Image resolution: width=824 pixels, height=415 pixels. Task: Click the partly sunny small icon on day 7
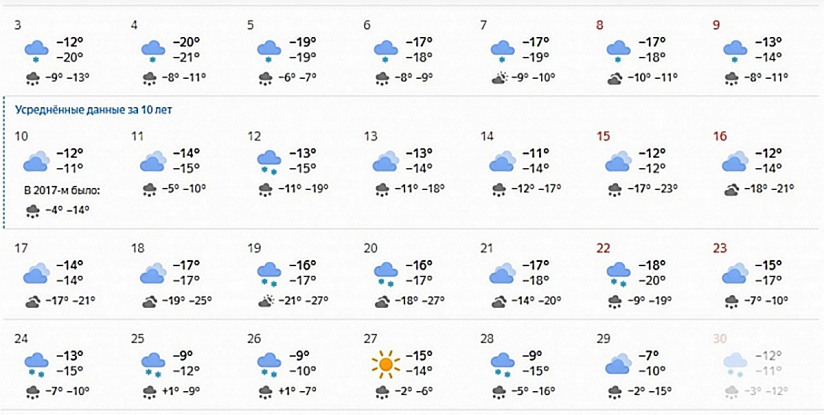pyautogui.click(x=500, y=79)
